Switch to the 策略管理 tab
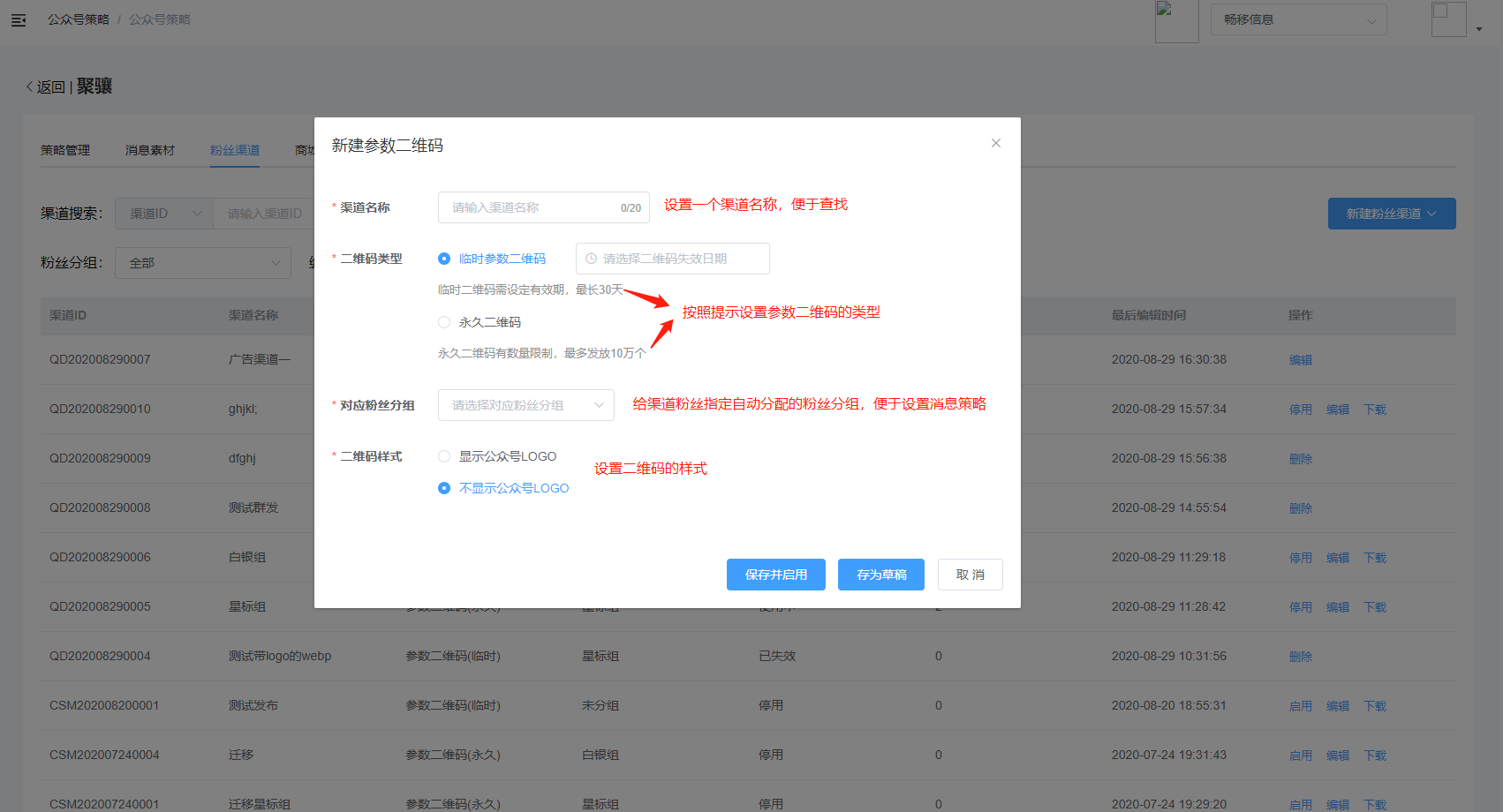1503x812 pixels. pos(65,150)
